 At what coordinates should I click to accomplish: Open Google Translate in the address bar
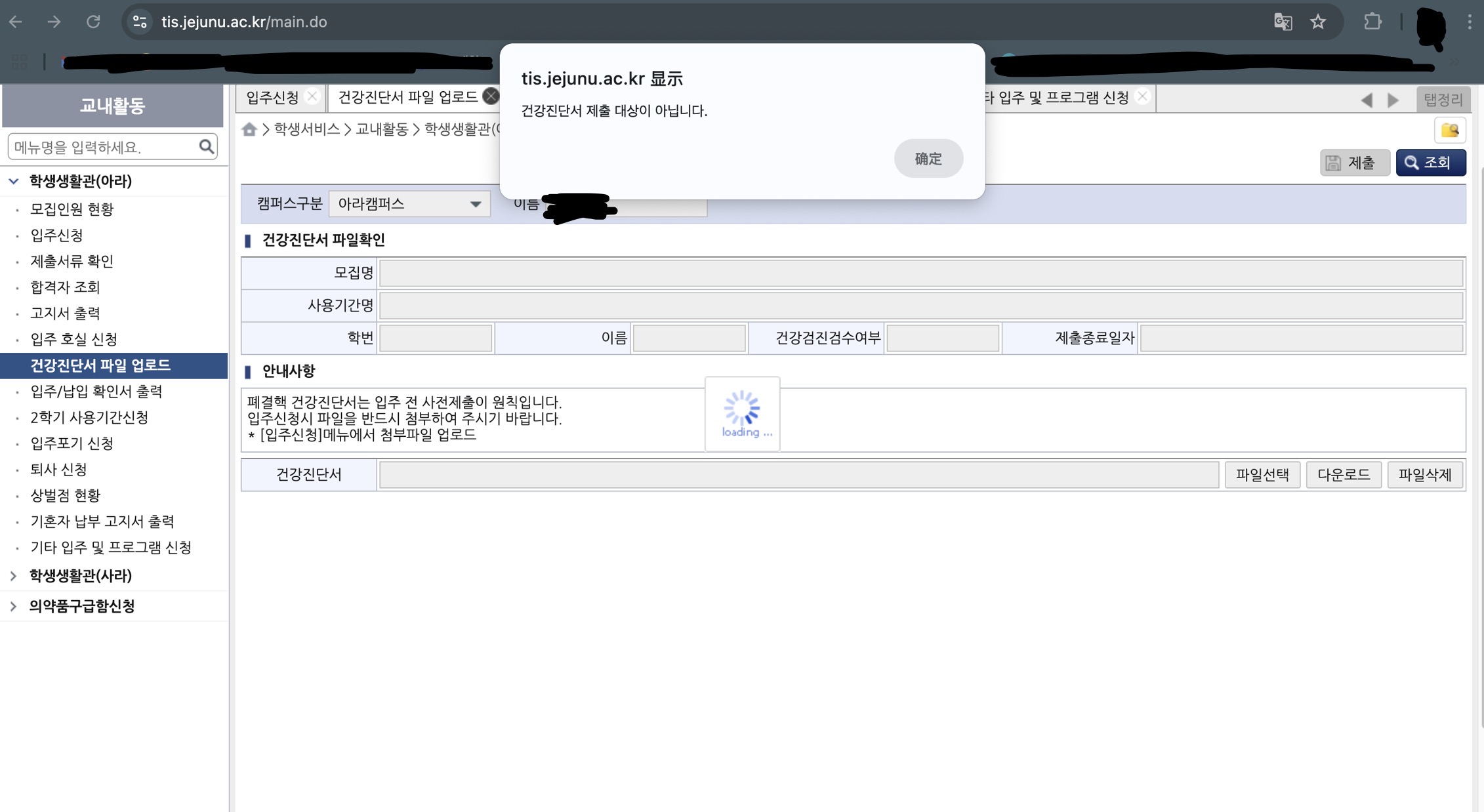1284,22
